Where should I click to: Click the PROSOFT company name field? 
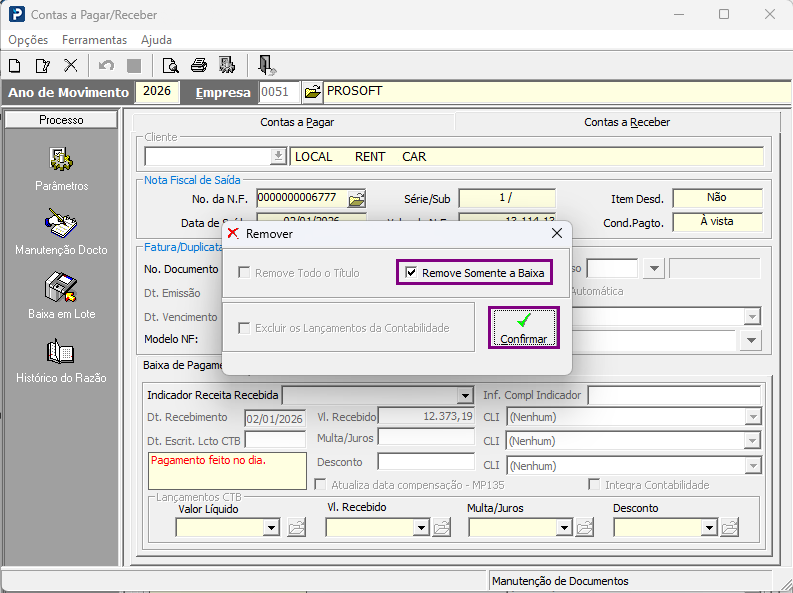558,92
